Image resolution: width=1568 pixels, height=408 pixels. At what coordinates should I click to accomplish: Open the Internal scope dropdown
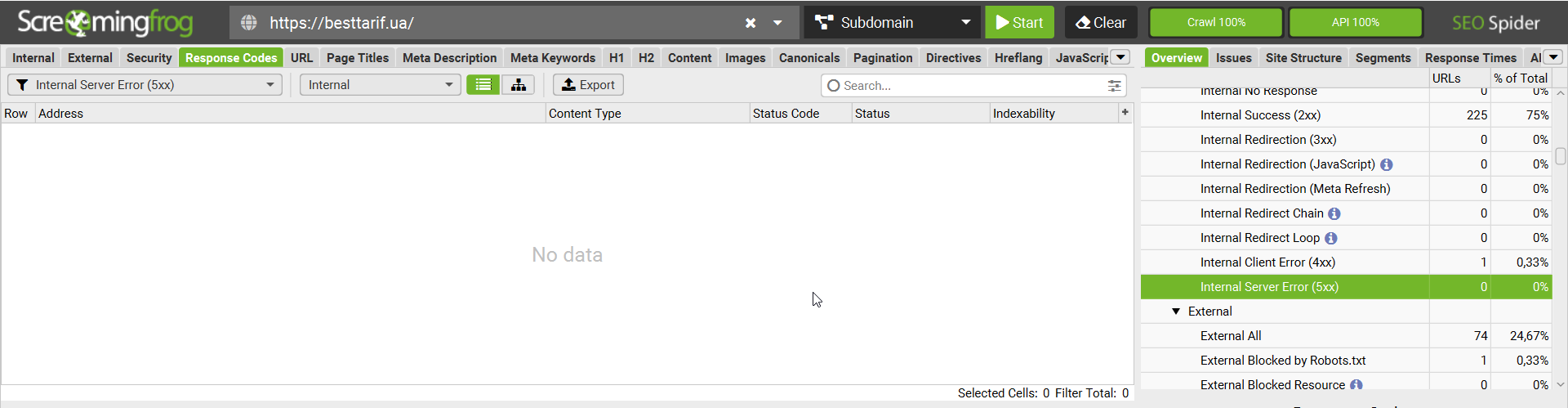(380, 85)
